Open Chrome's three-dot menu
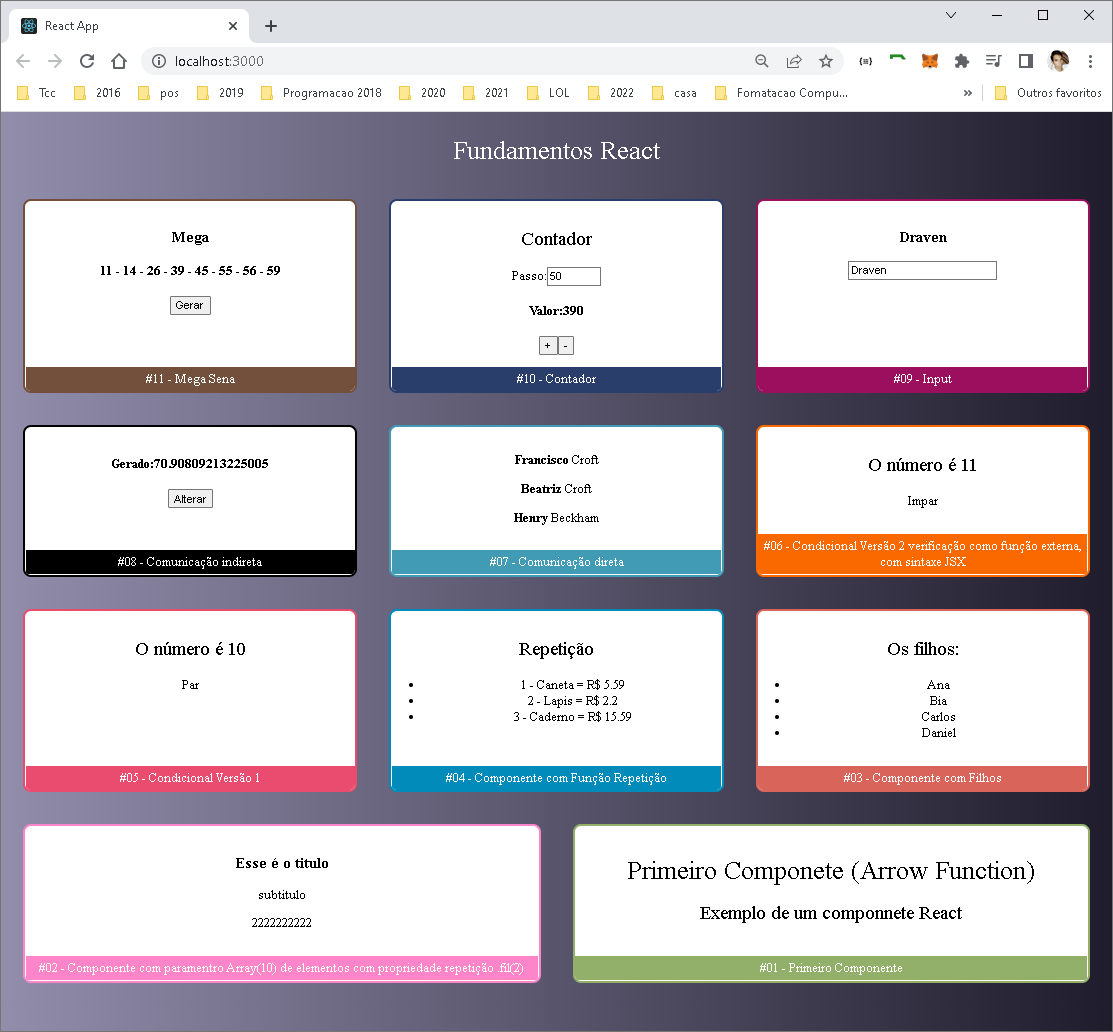Screen dimensions: 1113x1032 1091,61
